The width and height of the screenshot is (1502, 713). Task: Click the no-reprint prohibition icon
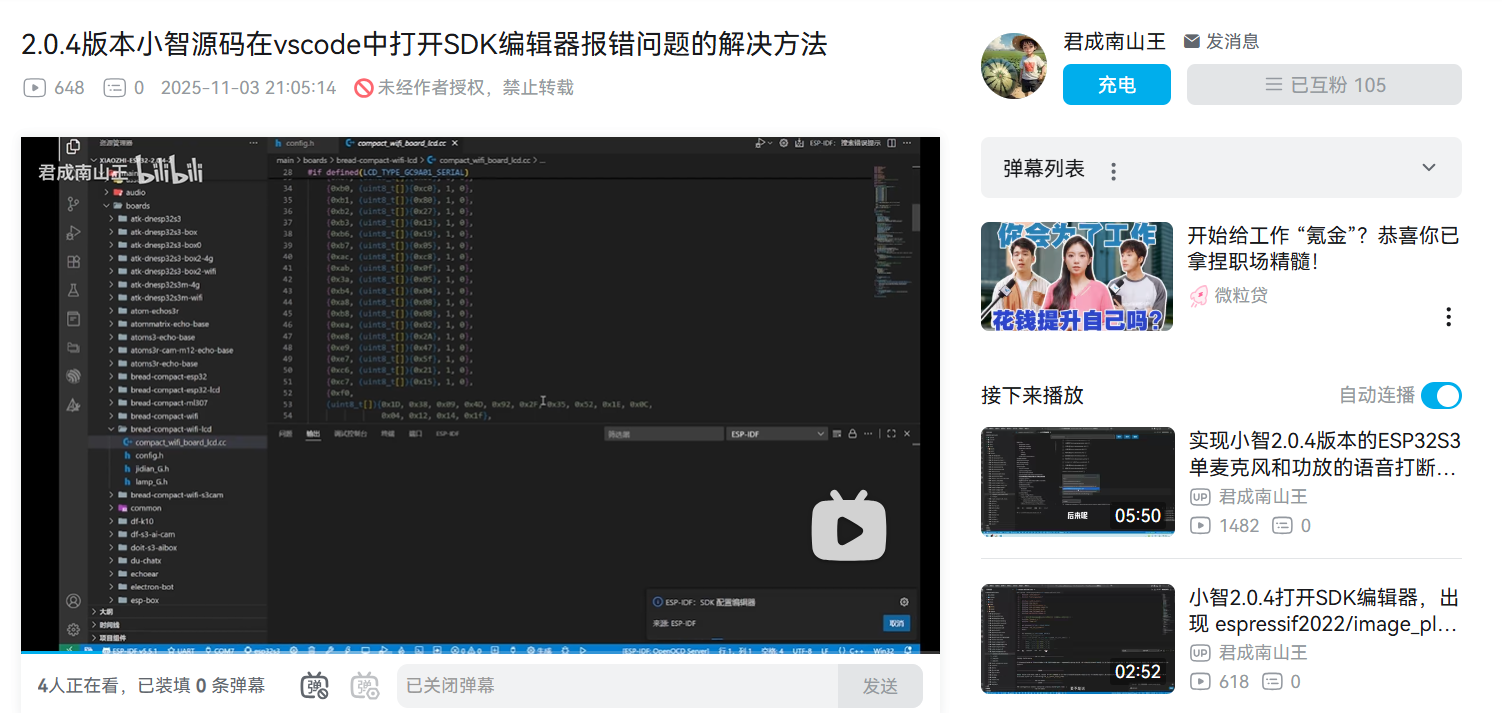[364, 88]
